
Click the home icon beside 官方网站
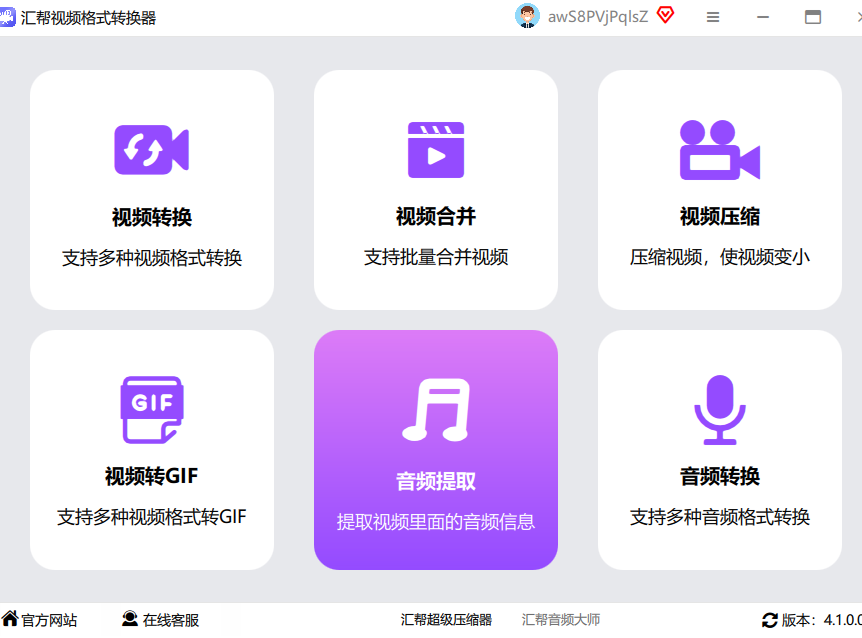(9, 619)
